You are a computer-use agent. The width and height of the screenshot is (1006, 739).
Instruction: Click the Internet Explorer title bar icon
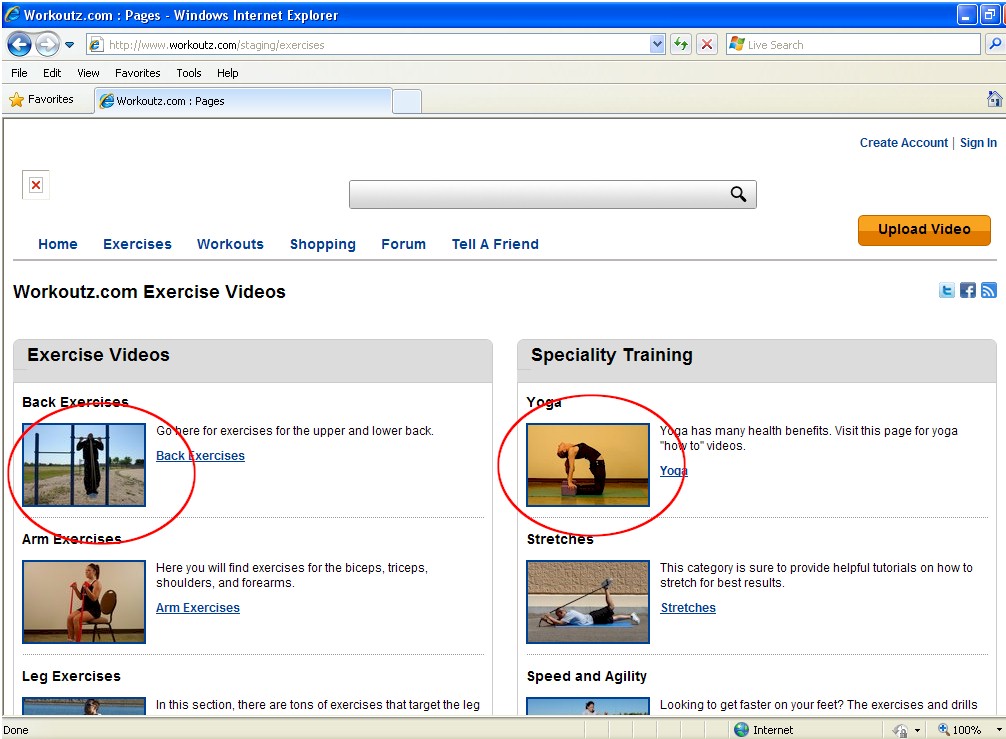[12, 15]
